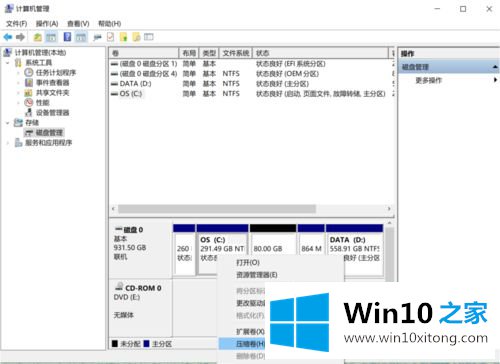Image resolution: width=500 pixels, height=364 pixels.
Task: Select the OS (C:) volume list row
Action: (x=252, y=94)
